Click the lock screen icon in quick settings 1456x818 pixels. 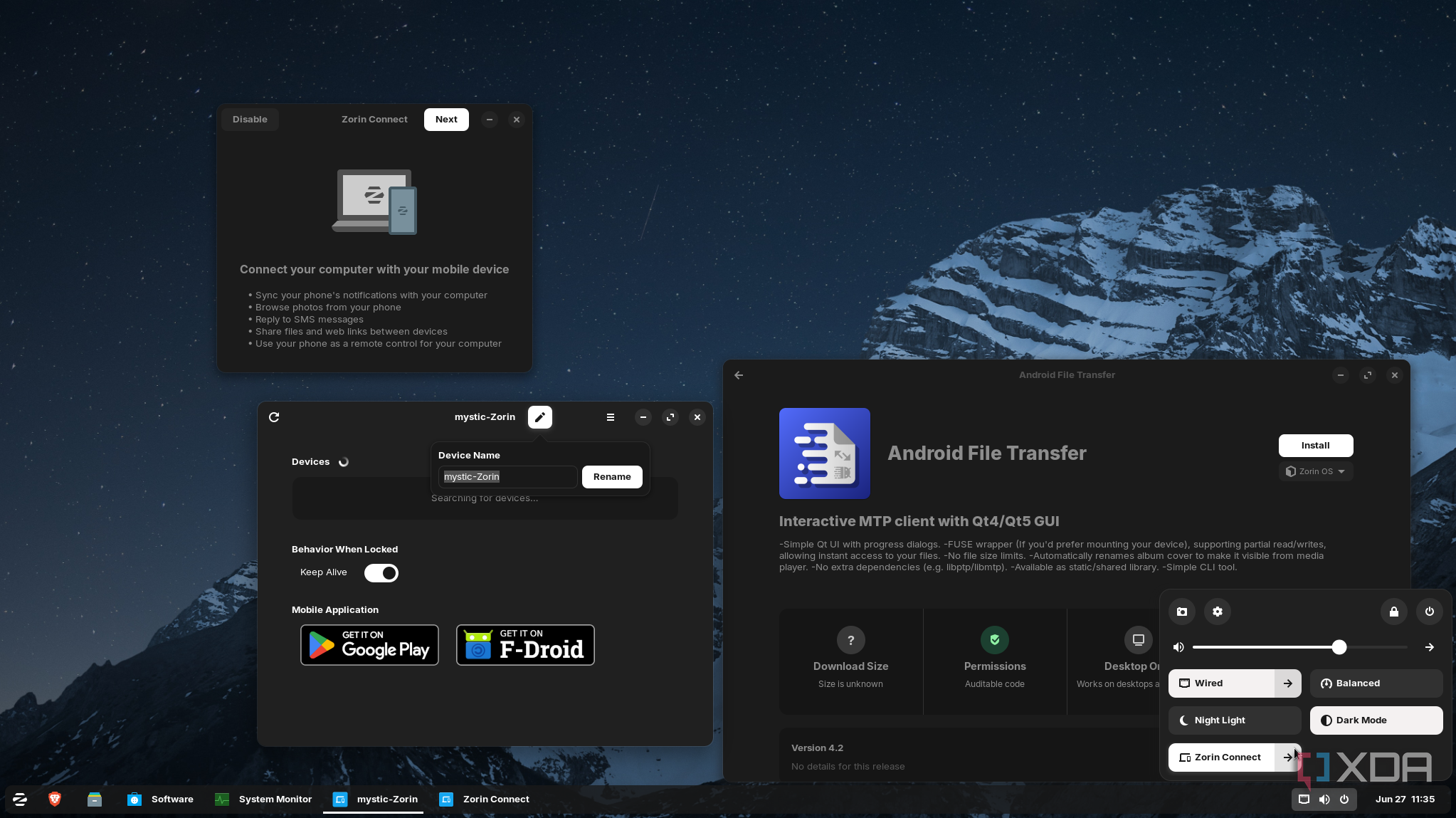[1394, 612]
